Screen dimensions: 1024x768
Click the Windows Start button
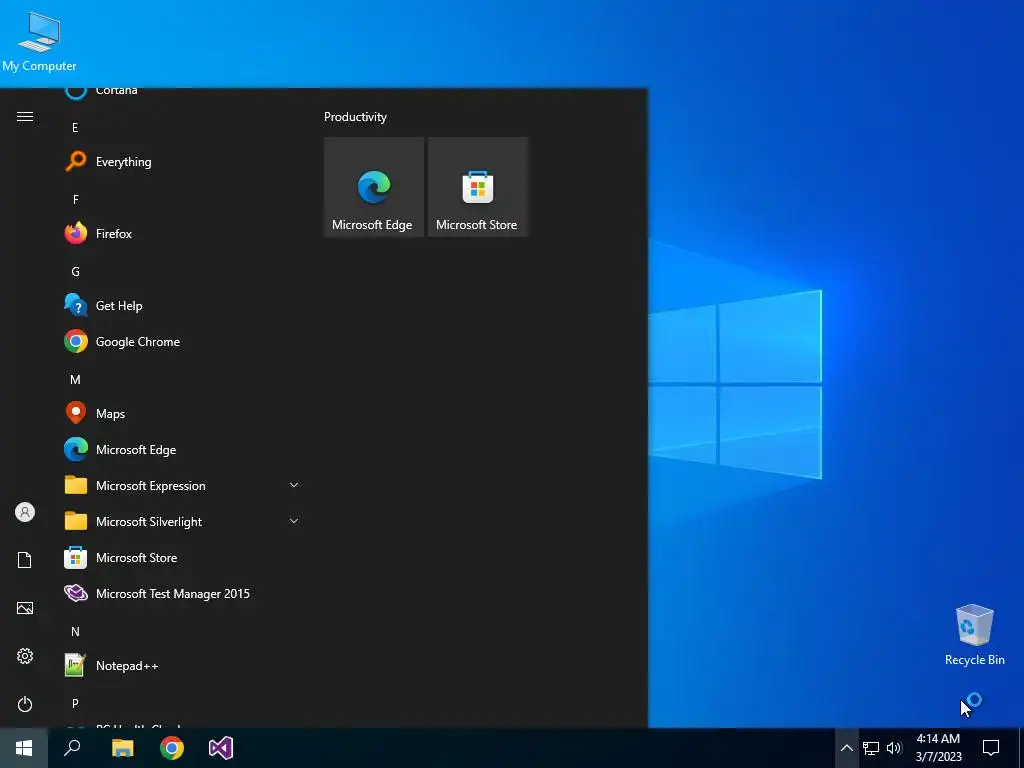pos(24,748)
